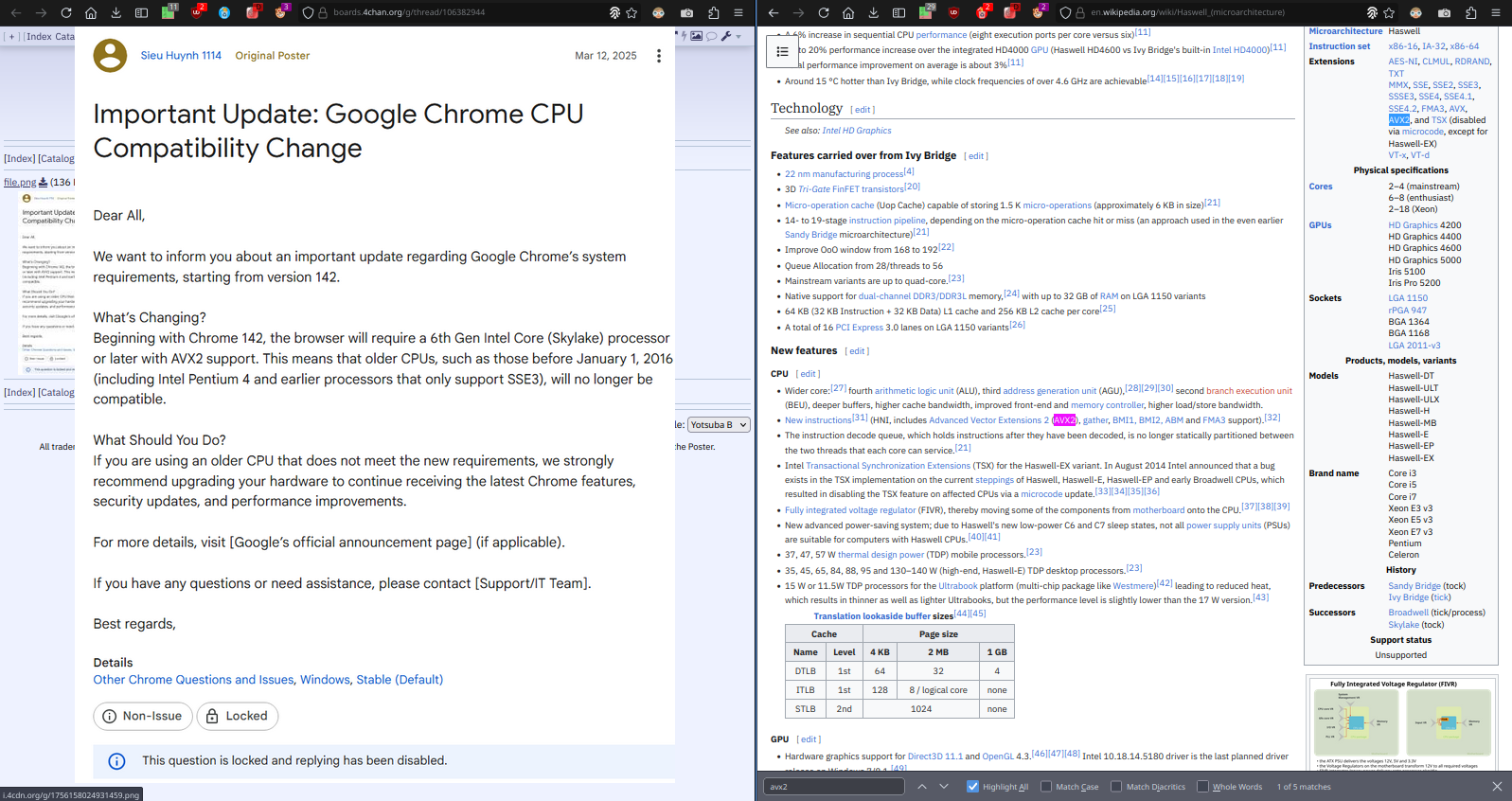The height and width of the screenshot is (801, 1512).
Task: Click the 4chan quick reply speech bubble icon
Action: pos(712,36)
